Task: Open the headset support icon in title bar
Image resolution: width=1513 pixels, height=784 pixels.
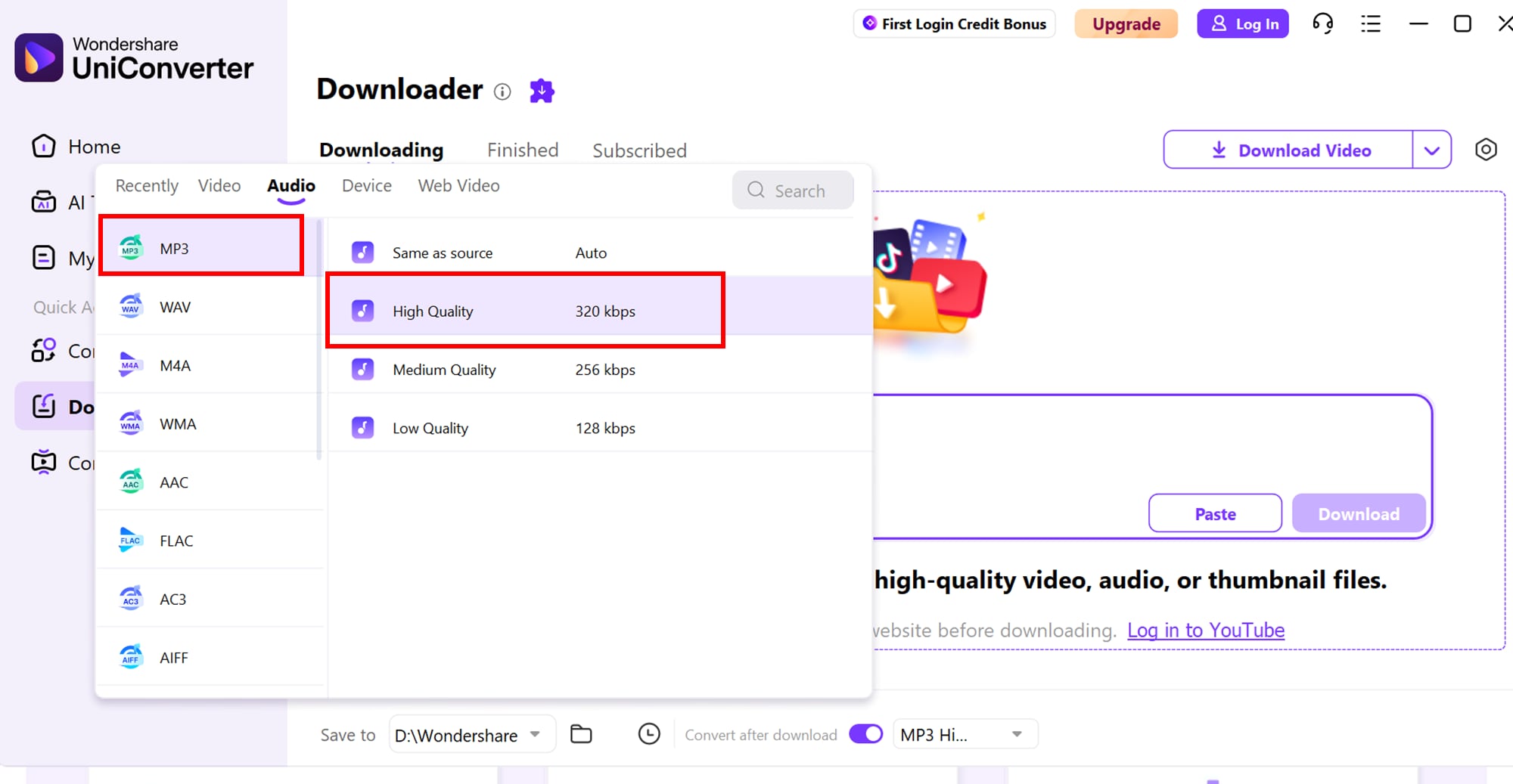Action: pos(1322,23)
